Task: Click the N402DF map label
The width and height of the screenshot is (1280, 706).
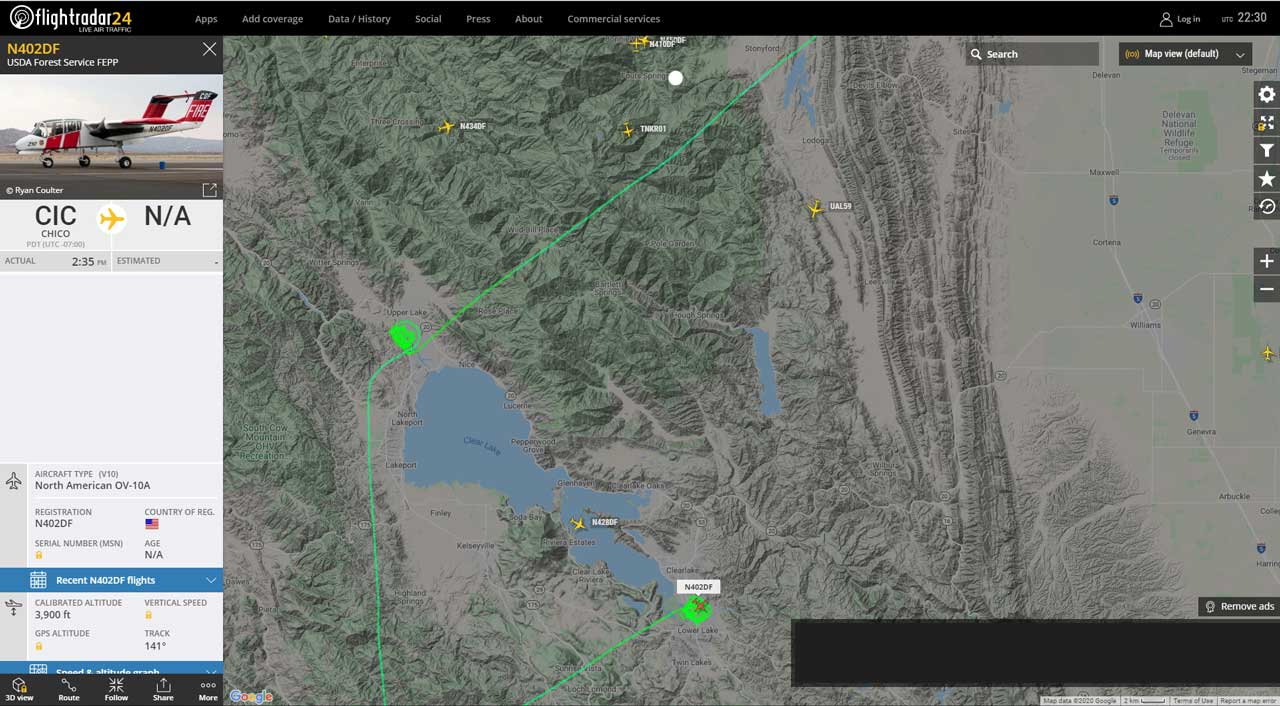Action: pyautogui.click(x=699, y=587)
